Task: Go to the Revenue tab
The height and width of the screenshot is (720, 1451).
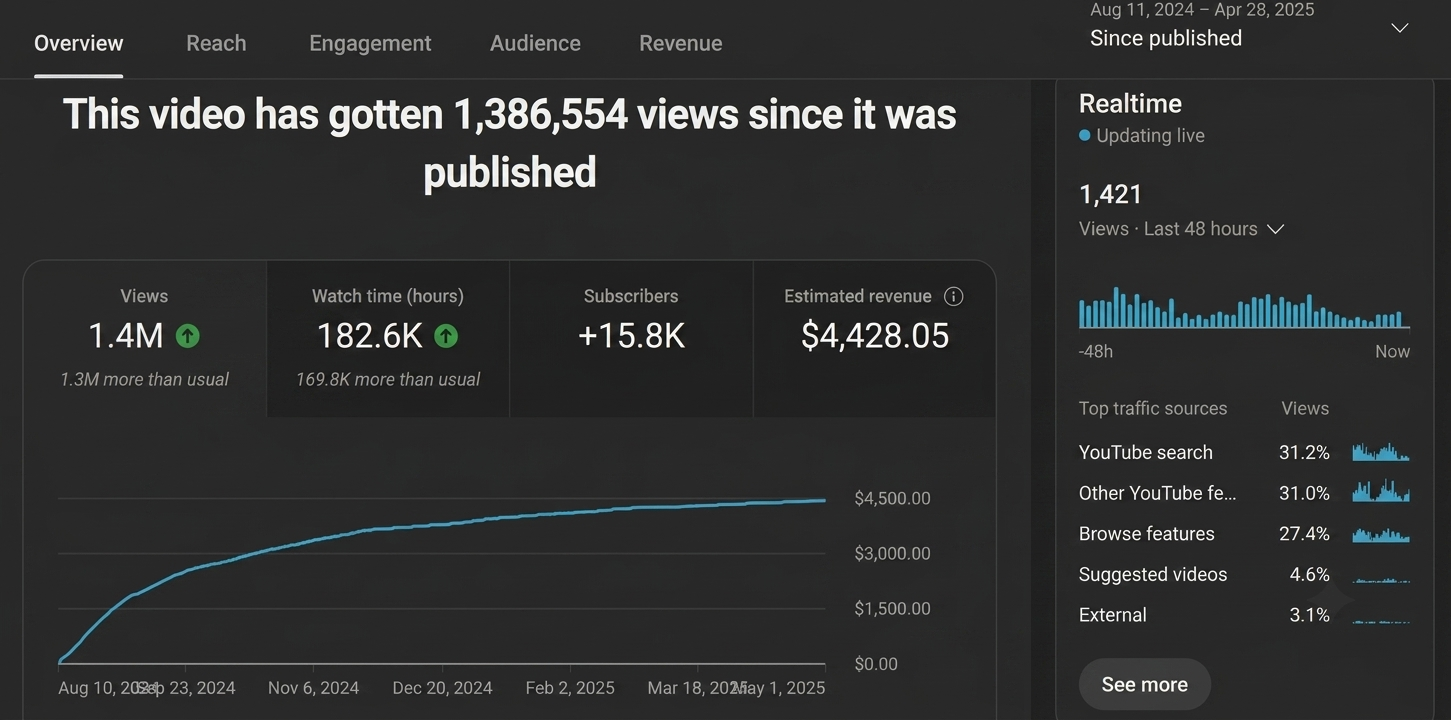Action: [680, 43]
